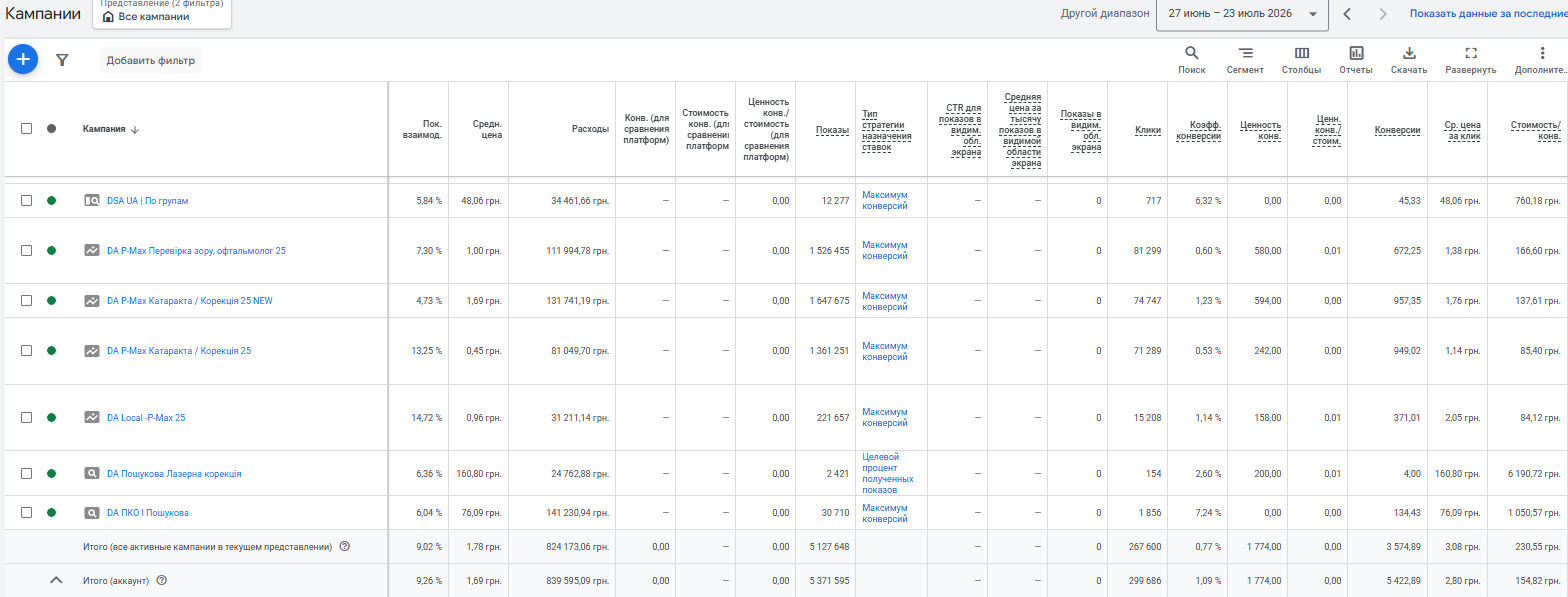Sort by the Стоимость/конв. column header
1568x597 pixels.
pos(1535,130)
